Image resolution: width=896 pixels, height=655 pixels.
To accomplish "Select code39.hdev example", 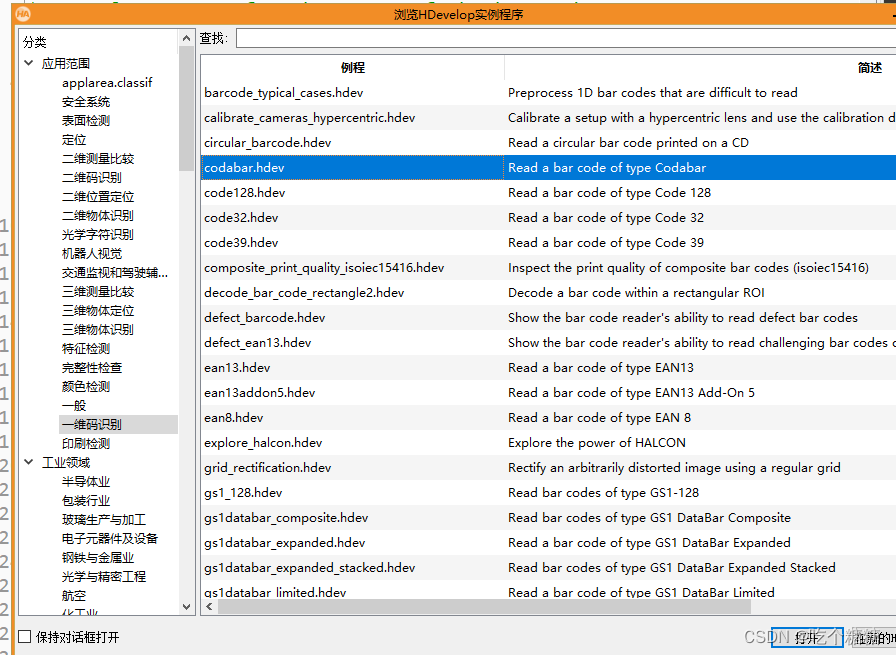I will (x=241, y=243).
